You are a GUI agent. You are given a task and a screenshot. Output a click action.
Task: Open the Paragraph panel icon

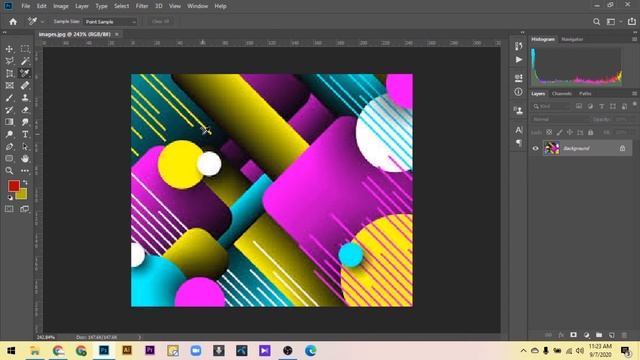coord(518,143)
